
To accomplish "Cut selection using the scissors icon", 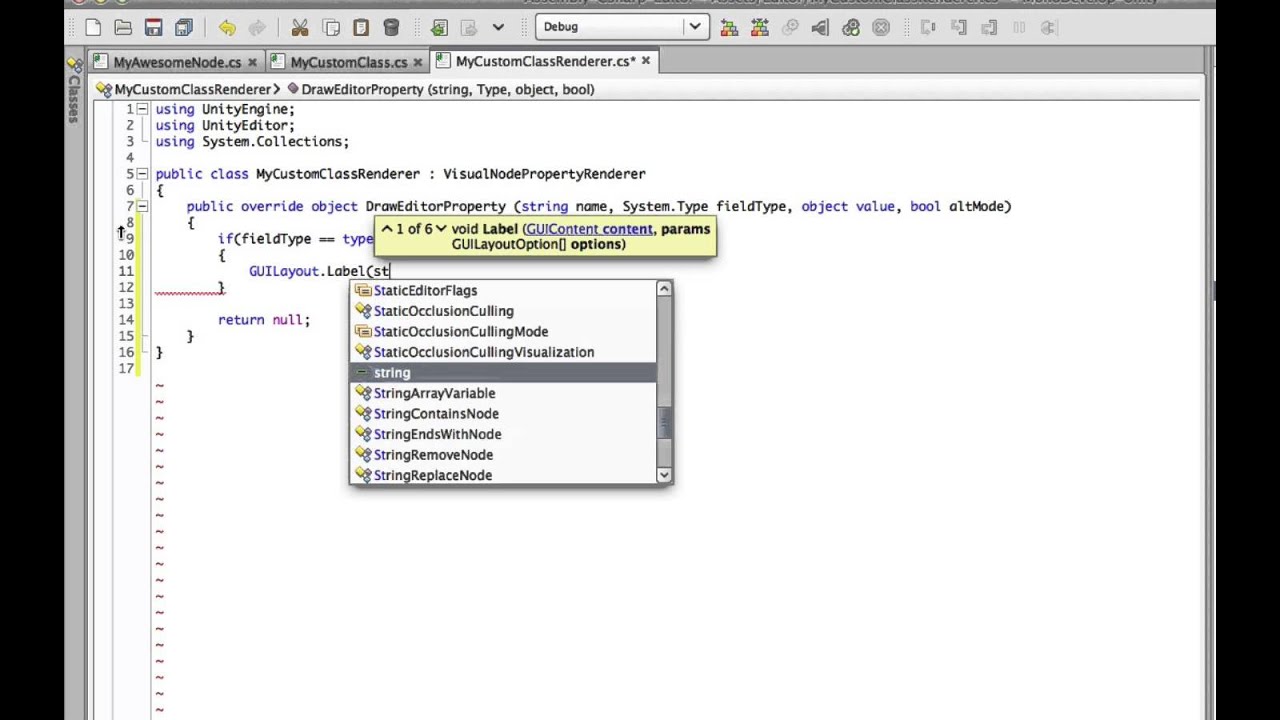I will click(300, 27).
